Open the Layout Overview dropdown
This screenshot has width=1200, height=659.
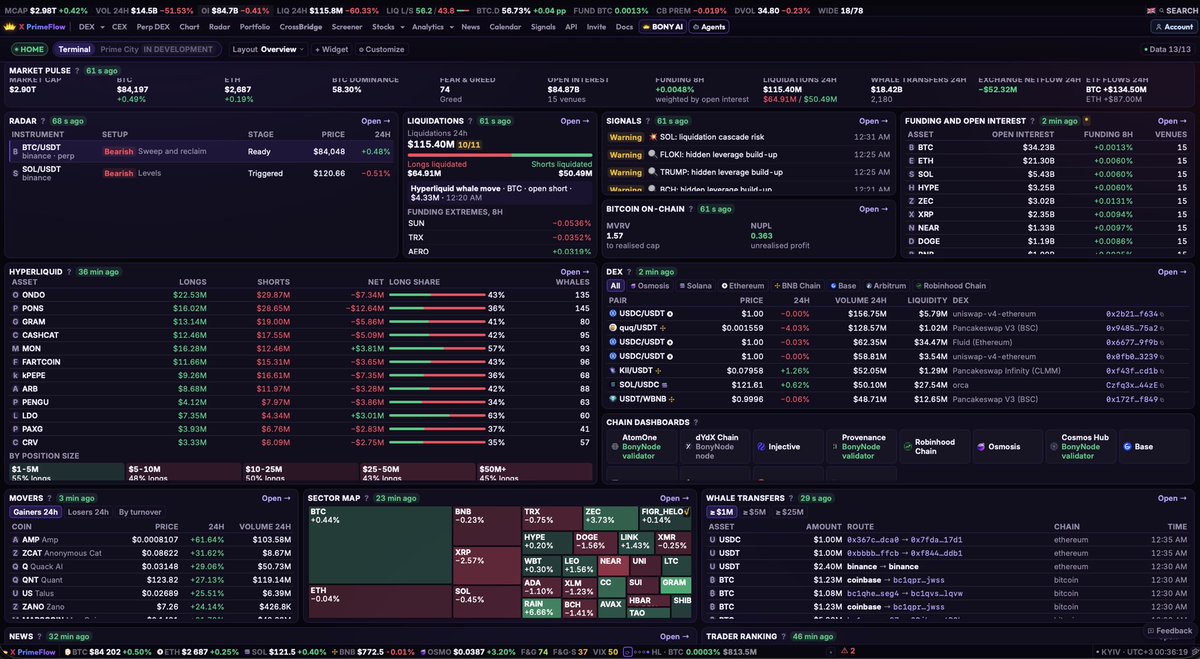click(x=268, y=49)
